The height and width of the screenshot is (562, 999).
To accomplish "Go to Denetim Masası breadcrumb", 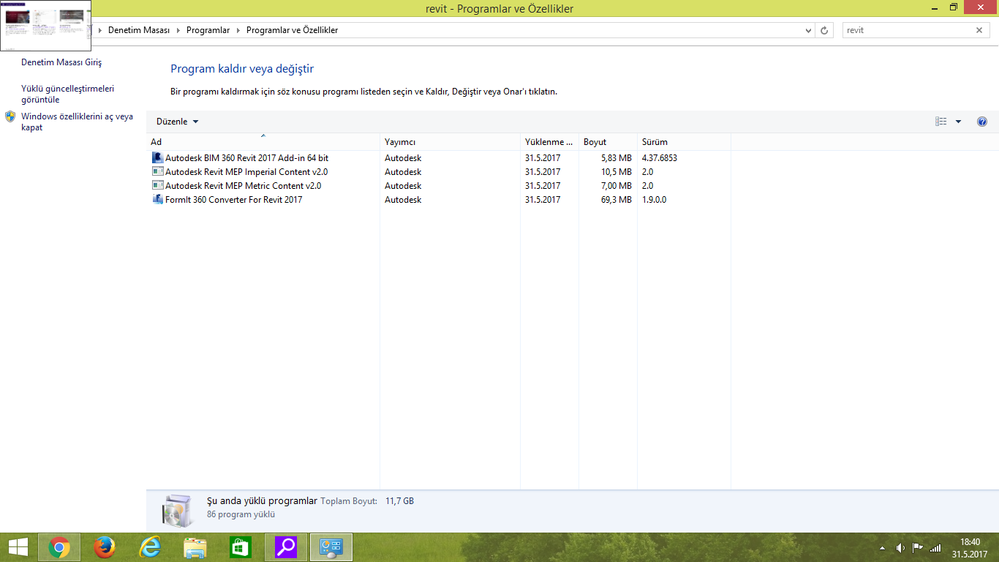I will tap(139, 30).
